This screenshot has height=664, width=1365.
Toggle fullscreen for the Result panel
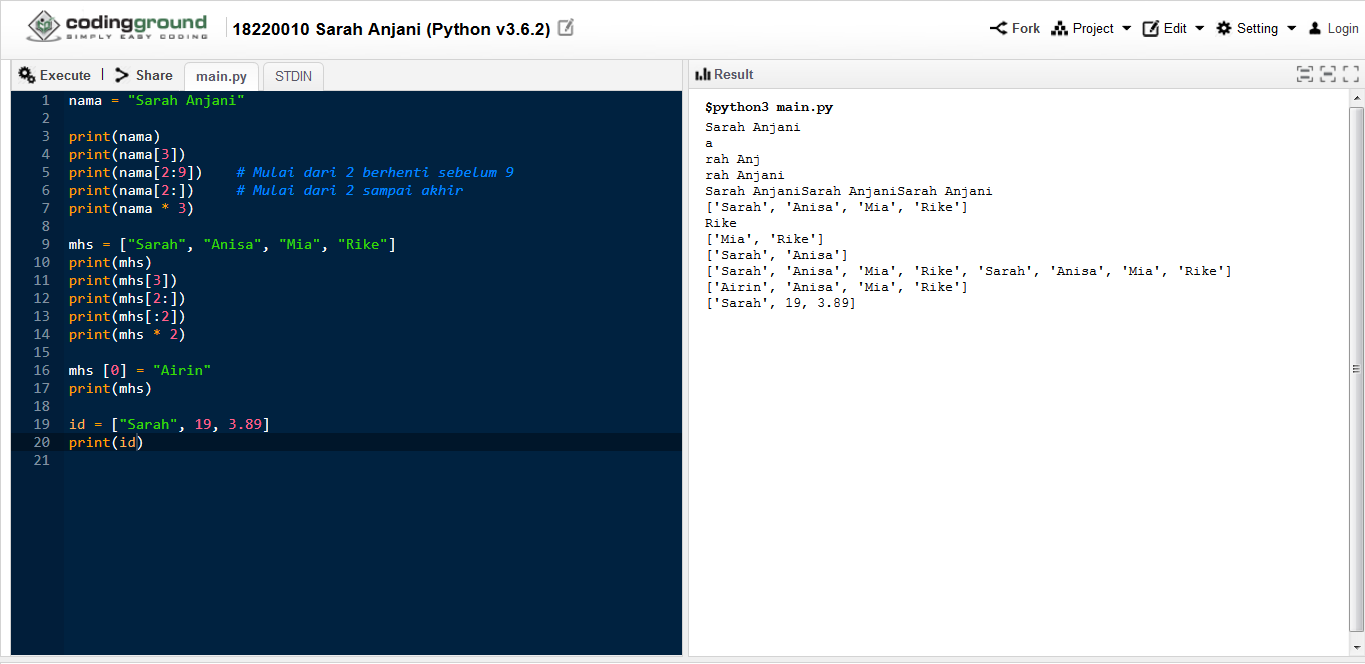click(1351, 74)
